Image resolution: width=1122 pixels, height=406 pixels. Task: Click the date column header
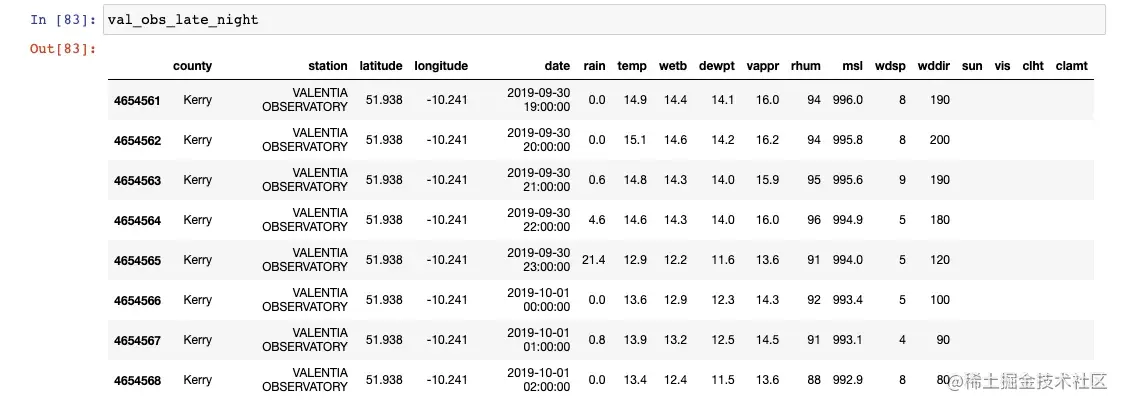557,66
